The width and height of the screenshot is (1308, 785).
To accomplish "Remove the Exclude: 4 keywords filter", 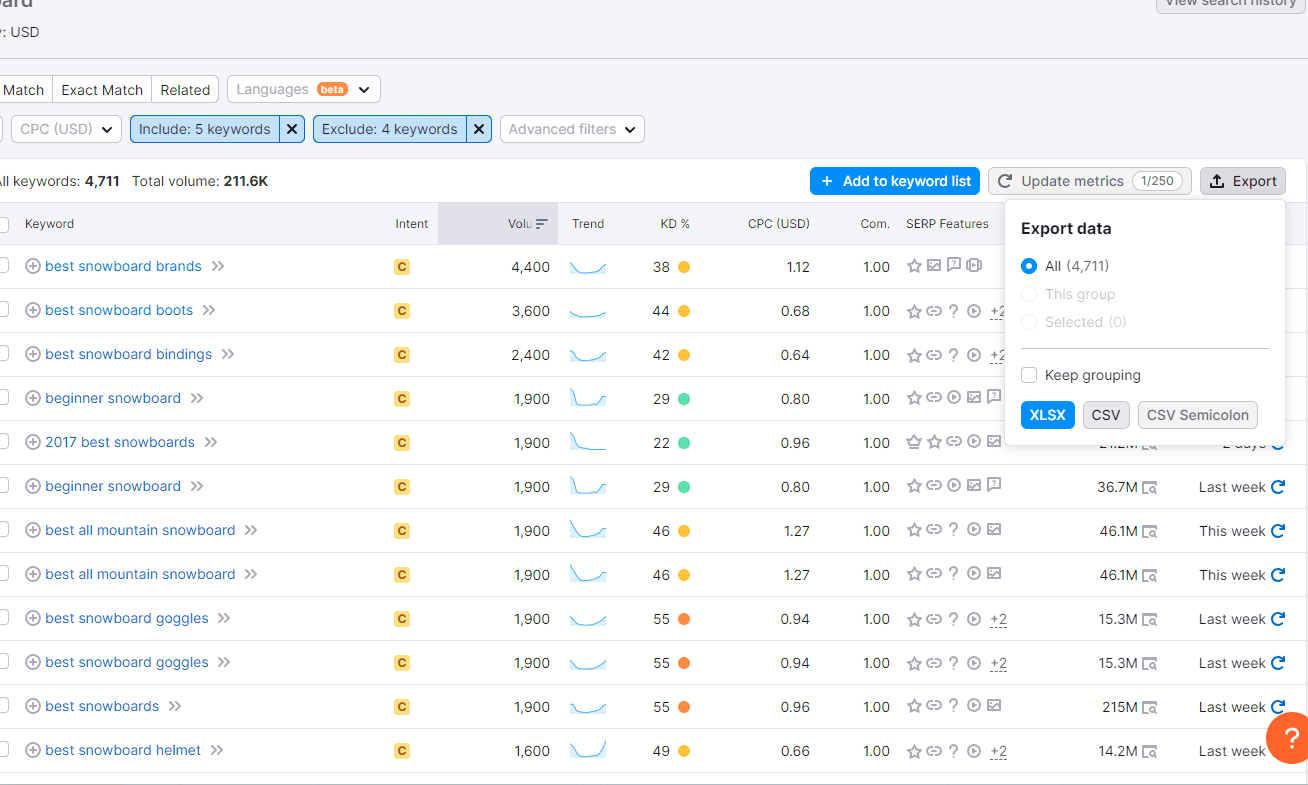I will (x=478, y=128).
